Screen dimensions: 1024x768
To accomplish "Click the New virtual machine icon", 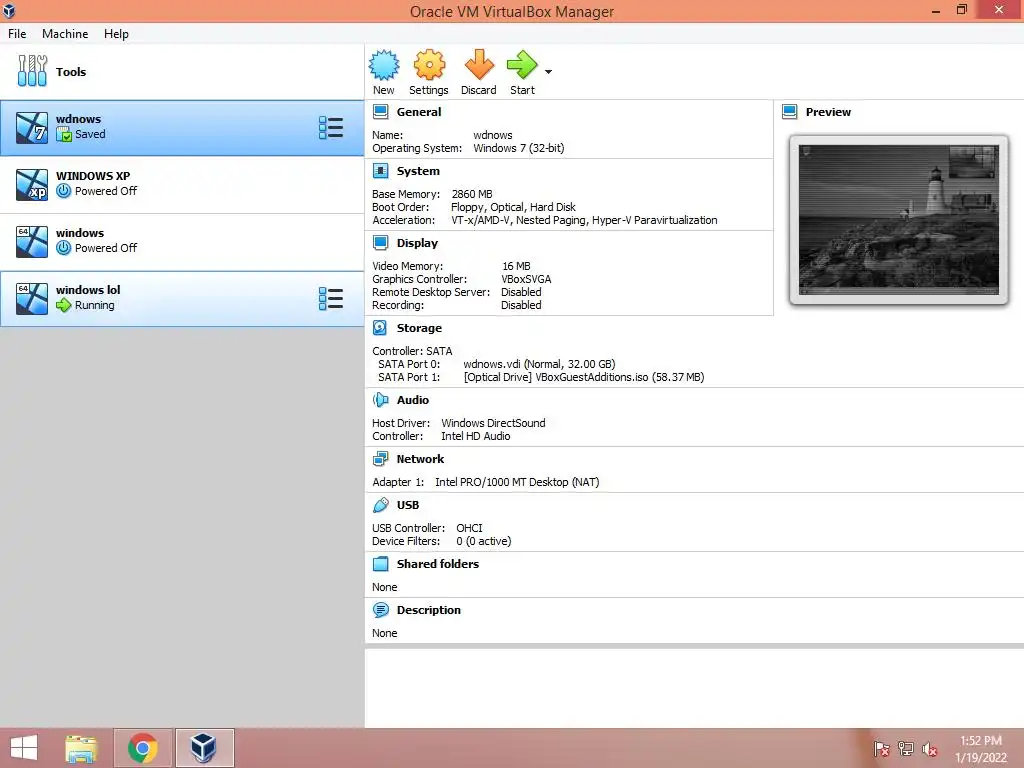I will pos(383,65).
